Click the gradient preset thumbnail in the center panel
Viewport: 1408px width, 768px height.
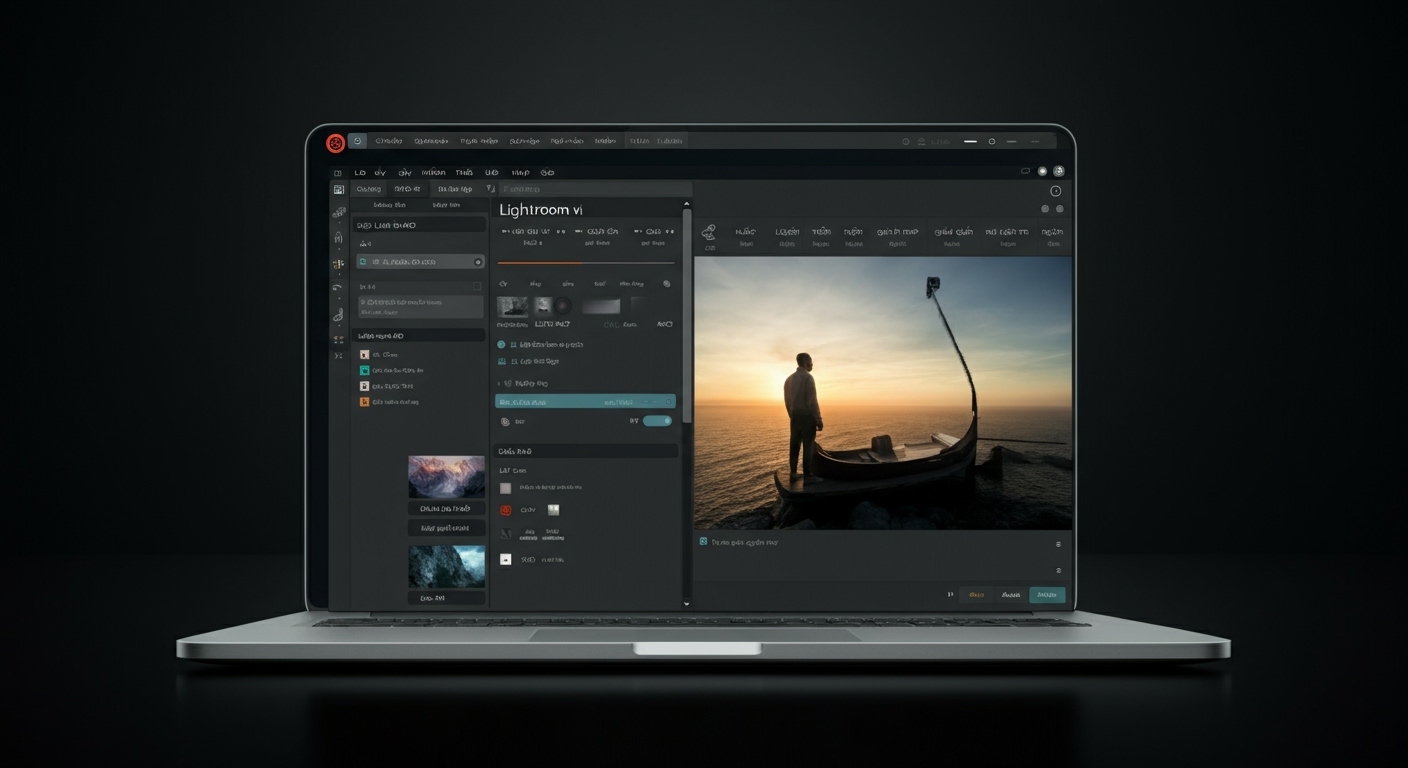[x=600, y=306]
